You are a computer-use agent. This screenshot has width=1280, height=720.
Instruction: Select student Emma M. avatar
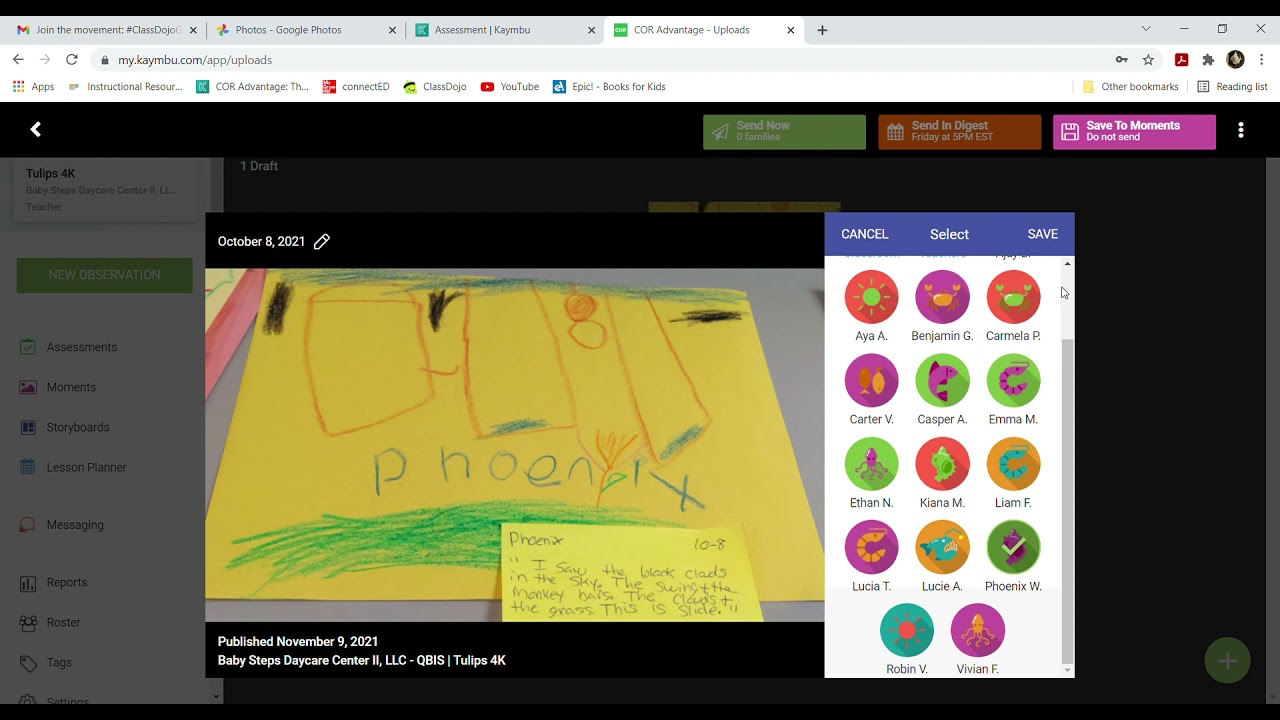[1013, 380]
